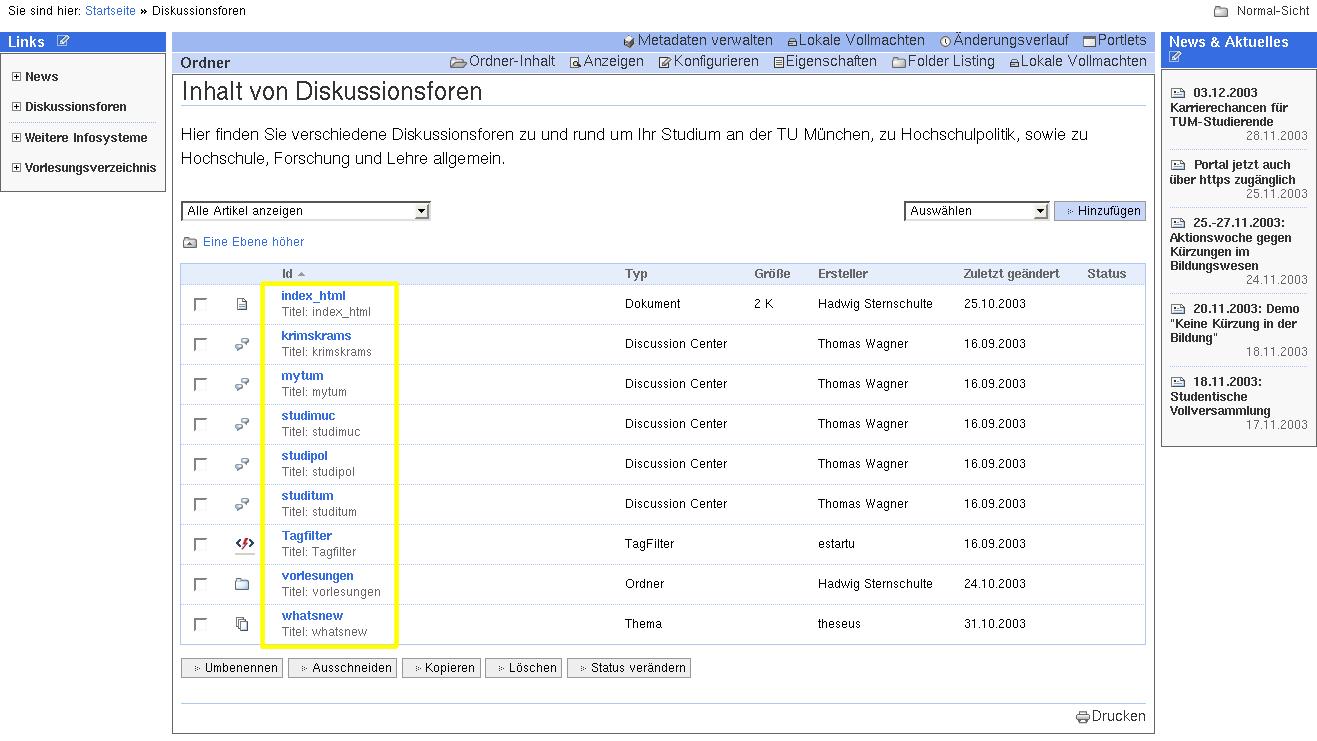Tick the checkbox next to studipol
The width and height of the screenshot is (1317, 741).
(x=201, y=464)
